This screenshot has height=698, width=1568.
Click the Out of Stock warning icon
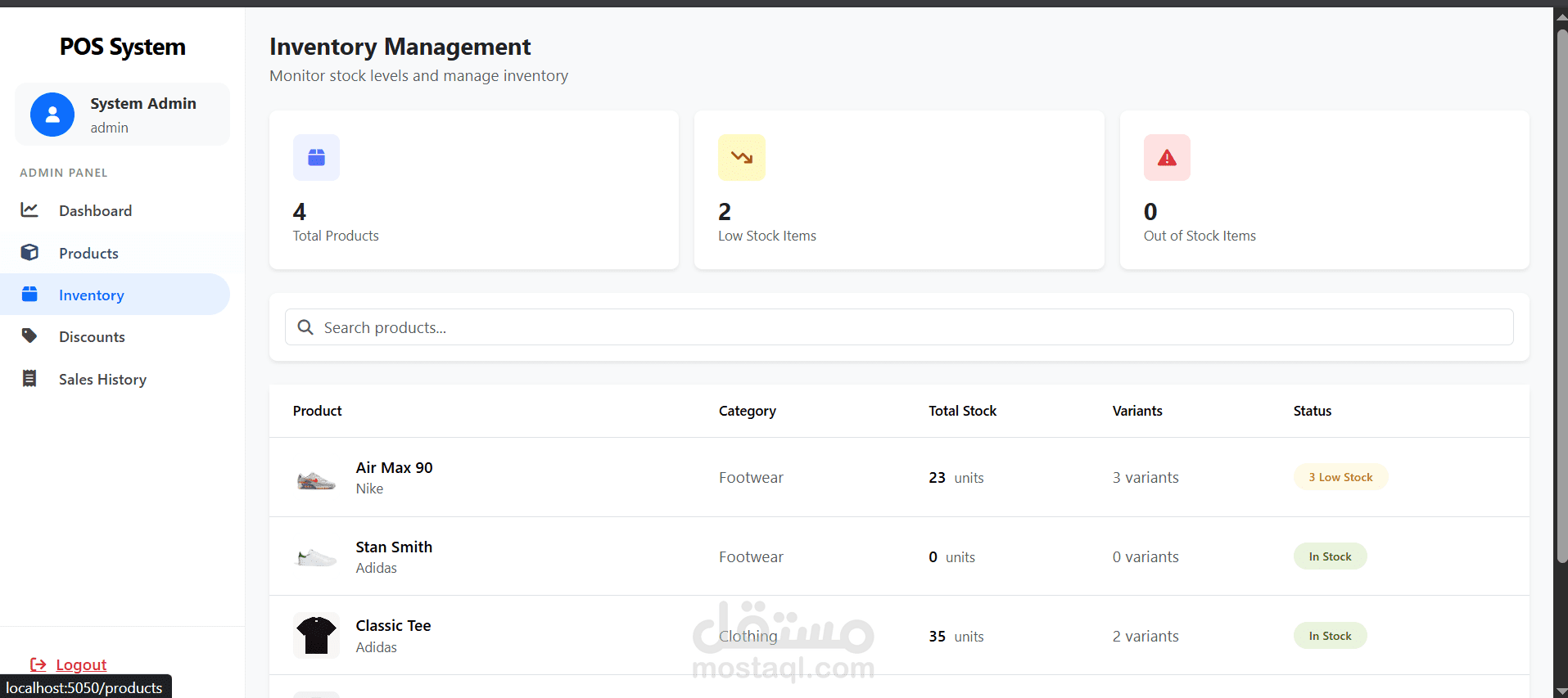pos(1167,157)
